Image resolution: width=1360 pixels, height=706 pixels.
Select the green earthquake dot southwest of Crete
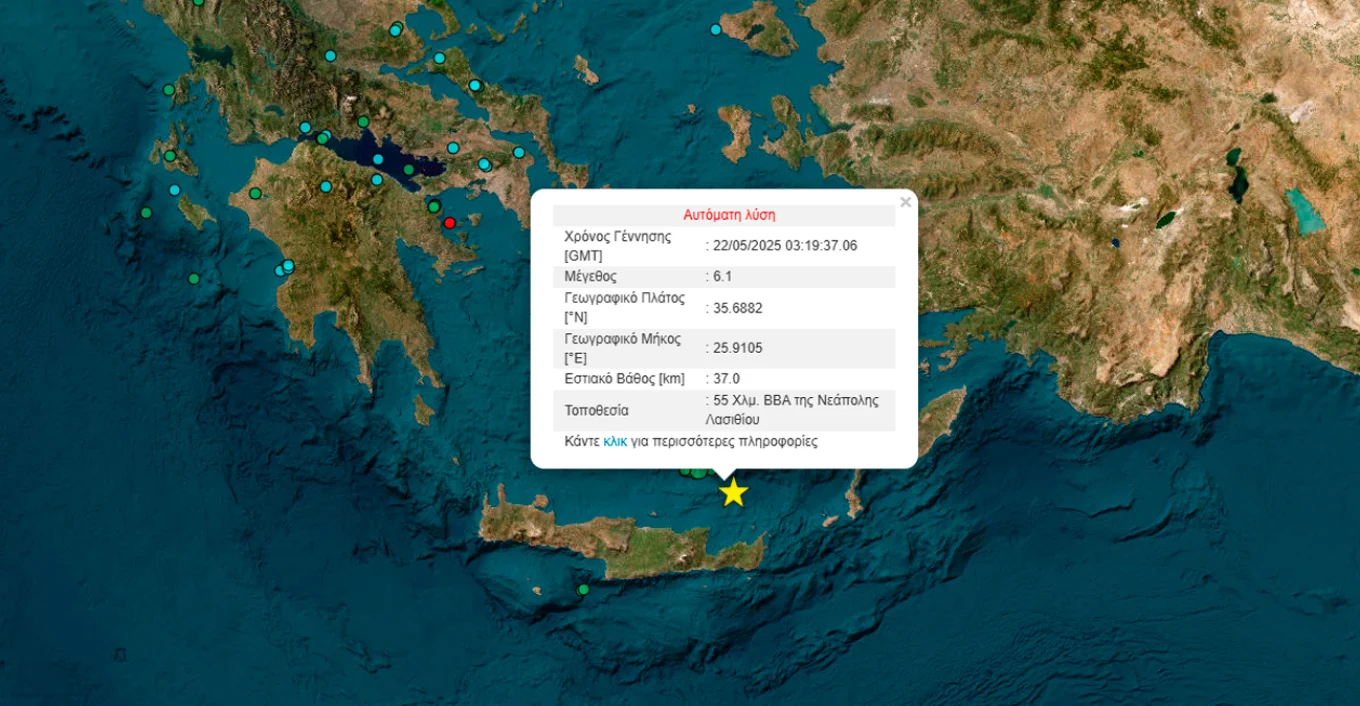click(x=582, y=590)
